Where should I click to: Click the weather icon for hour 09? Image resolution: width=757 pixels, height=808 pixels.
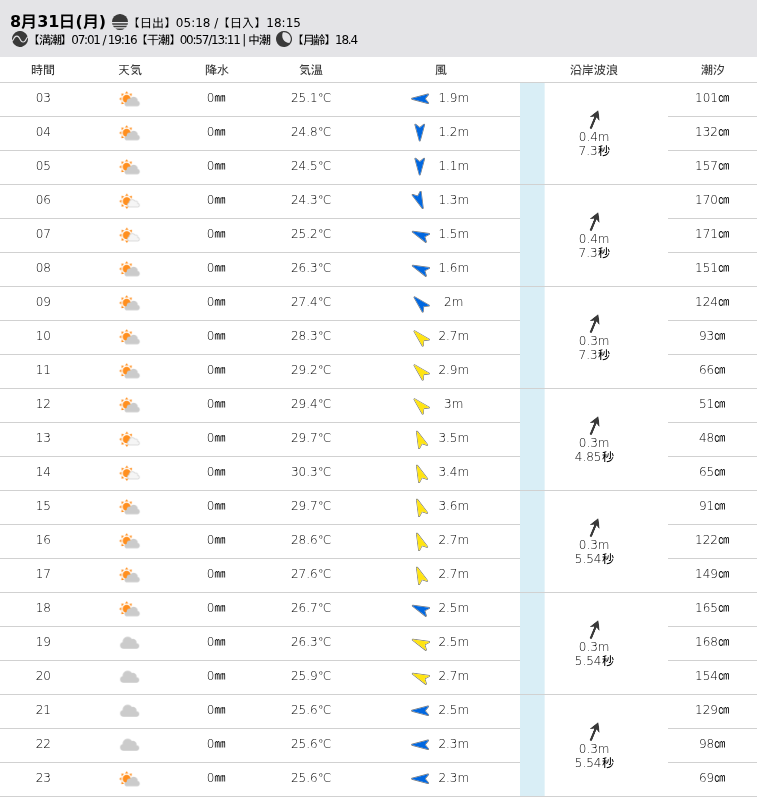point(129,303)
